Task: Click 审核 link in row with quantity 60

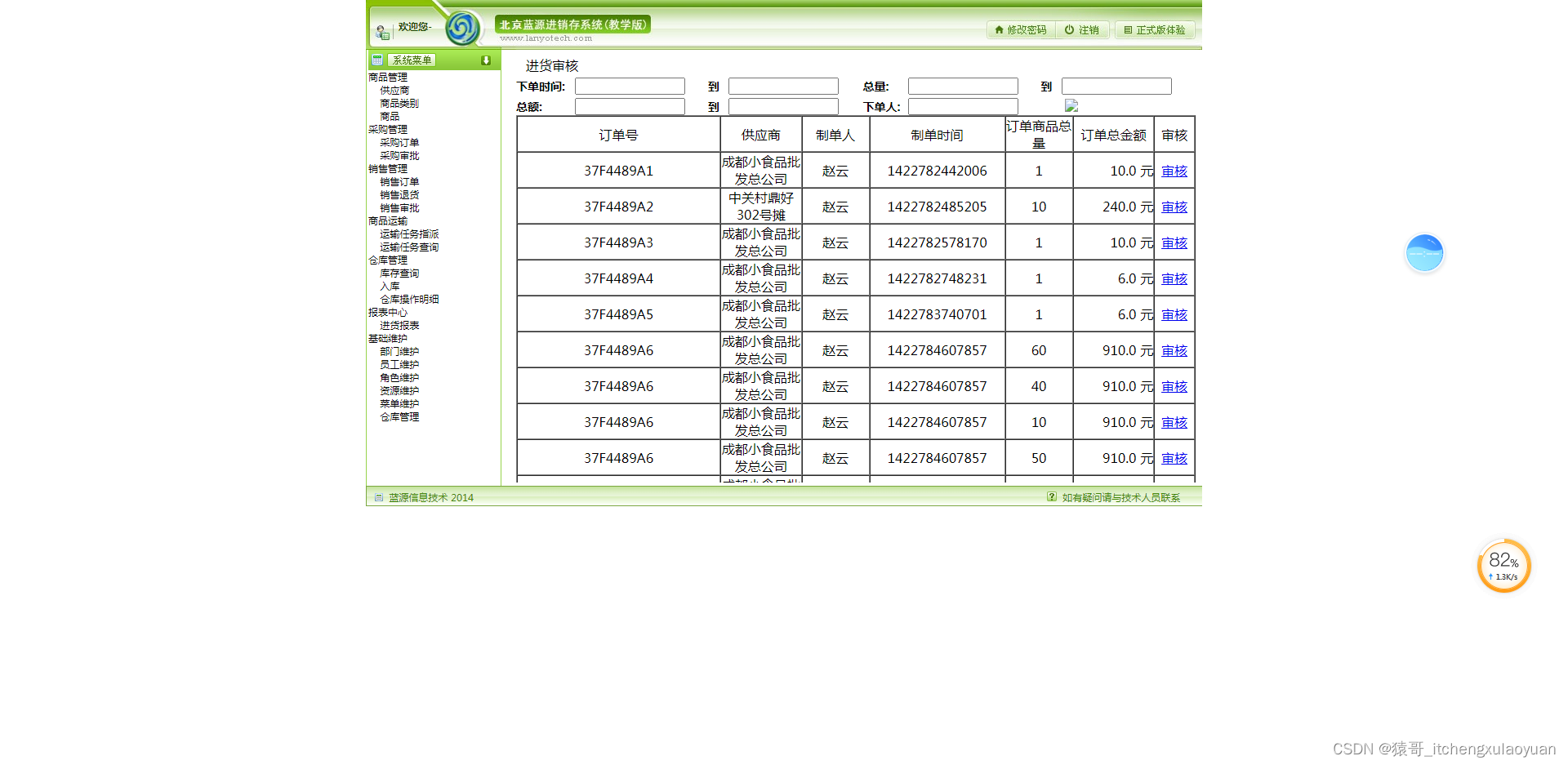Action: [x=1174, y=350]
